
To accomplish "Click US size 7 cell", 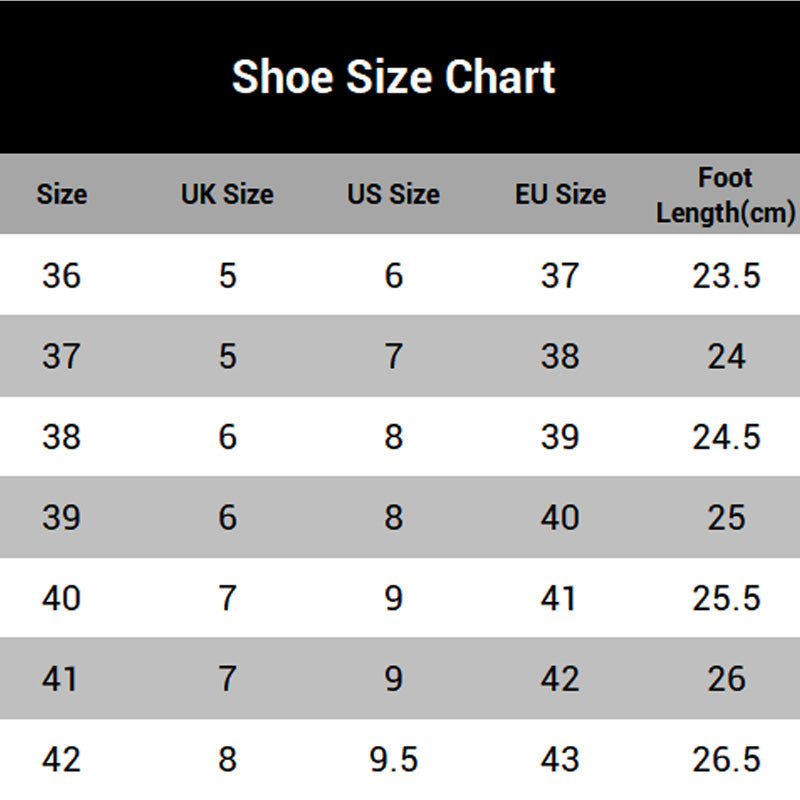I will (393, 356).
